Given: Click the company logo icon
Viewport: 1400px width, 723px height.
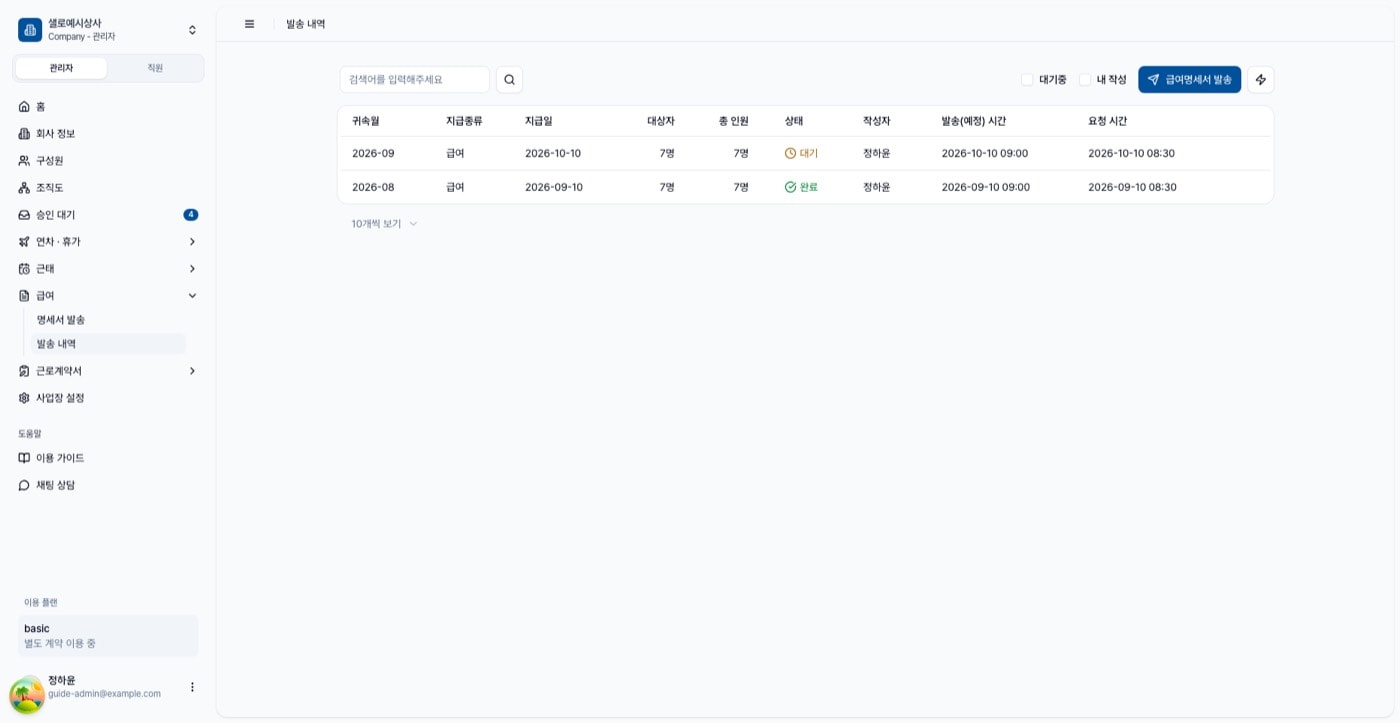Looking at the screenshot, I should coord(30,30).
